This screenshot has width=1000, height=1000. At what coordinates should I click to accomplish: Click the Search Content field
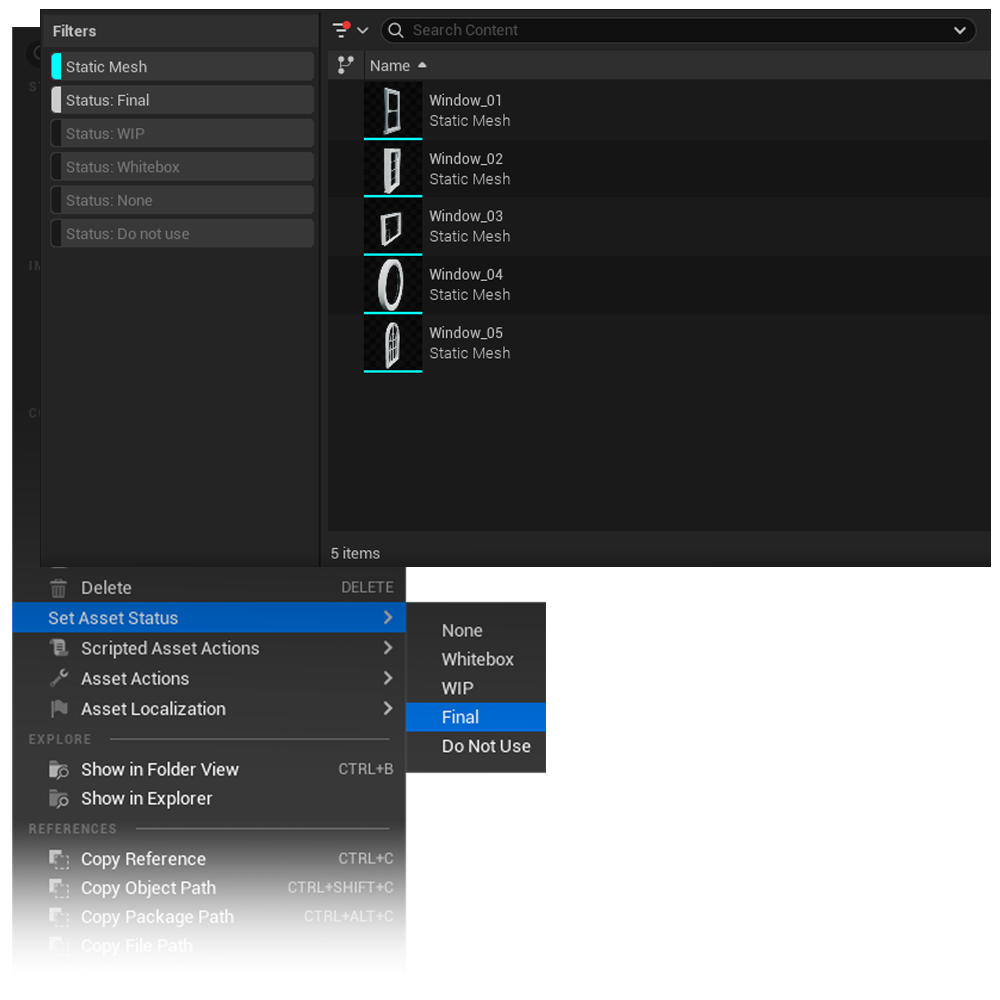click(x=670, y=30)
